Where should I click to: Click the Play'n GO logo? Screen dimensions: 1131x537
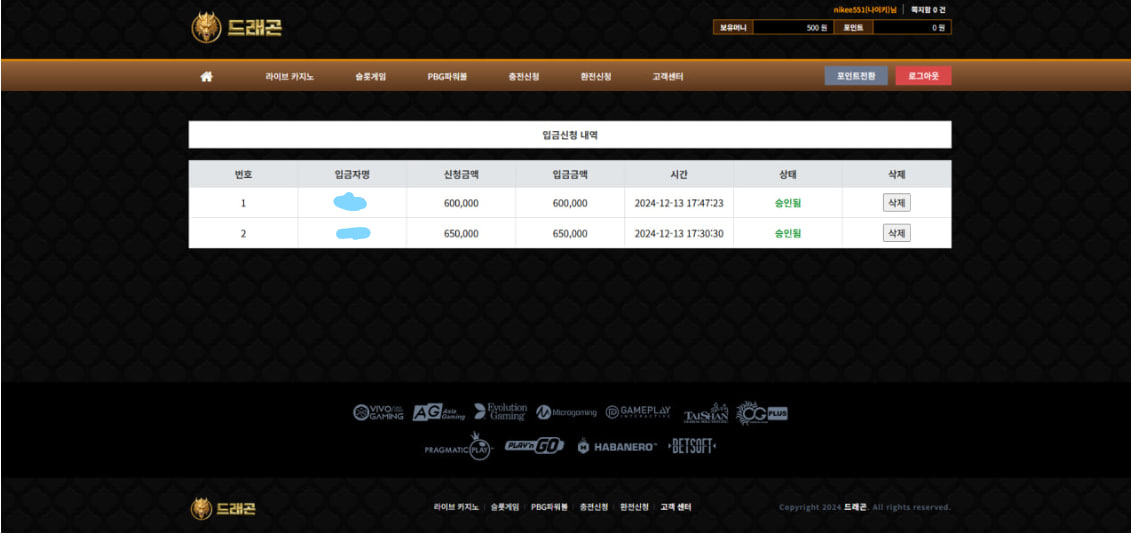pyautogui.click(x=534, y=446)
